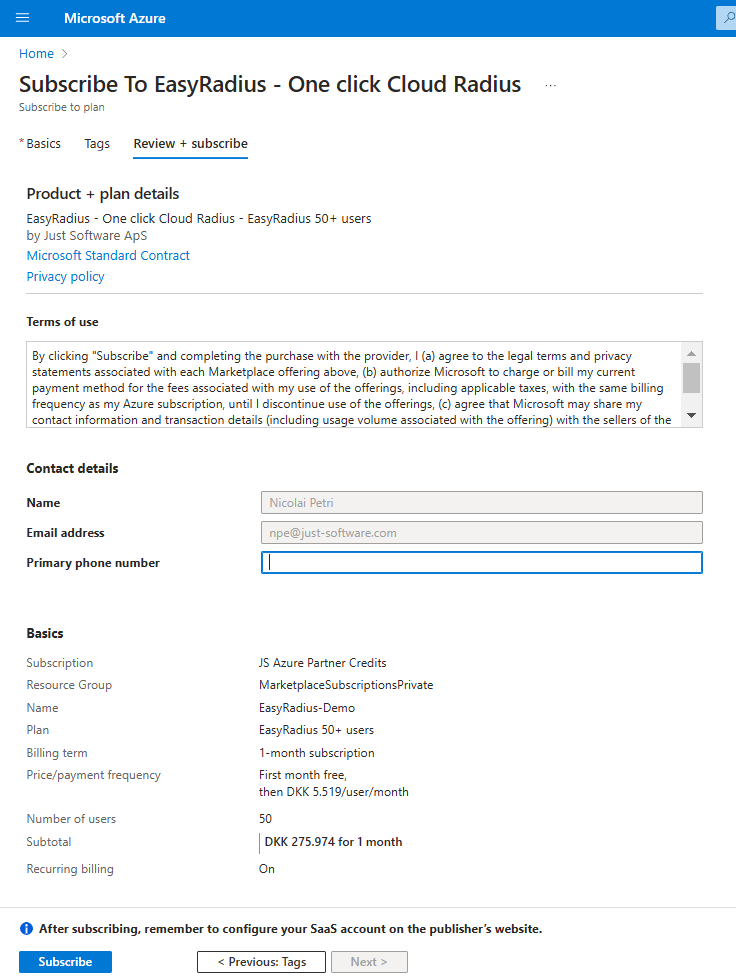Viewport: 736px width, 980px height.
Task: Select the Review + subscribe tab
Action: point(191,144)
